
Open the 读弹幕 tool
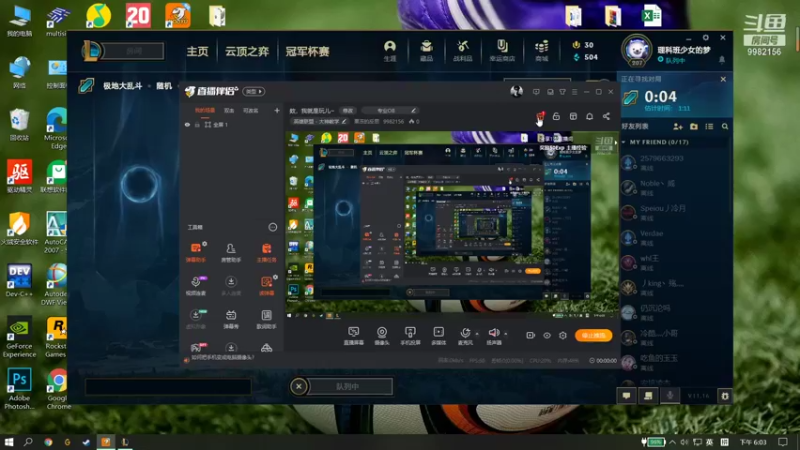pos(266,286)
